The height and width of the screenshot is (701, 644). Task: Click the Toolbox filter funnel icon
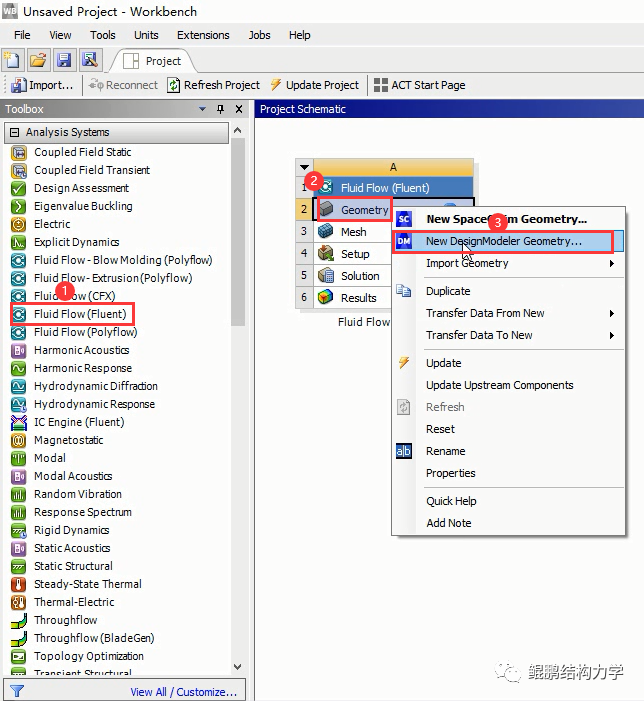pyautogui.click(x=17, y=691)
